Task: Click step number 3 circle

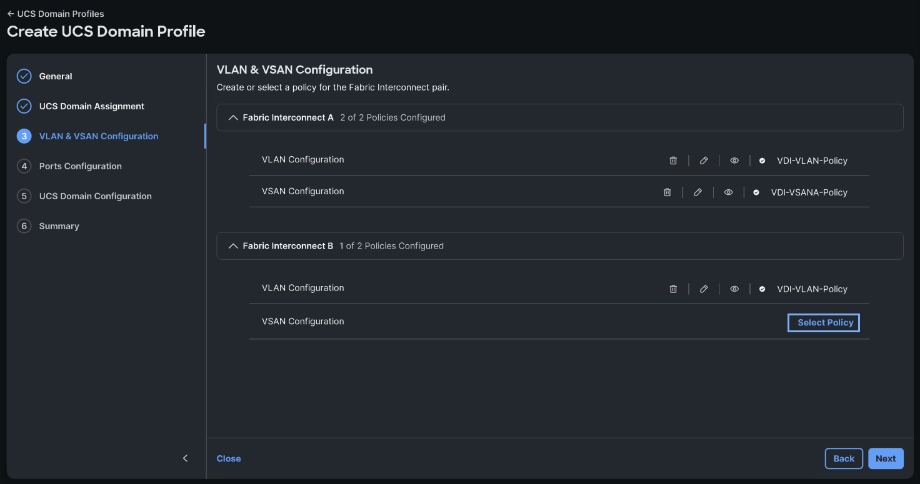Action: tap(24, 136)
